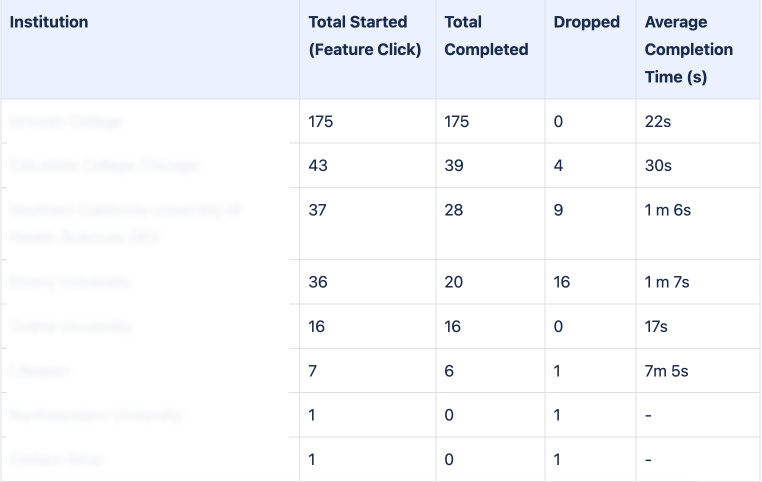Click the Total Started value 37
The width and height of the screenshot is (762, 482).
point(317,210)
